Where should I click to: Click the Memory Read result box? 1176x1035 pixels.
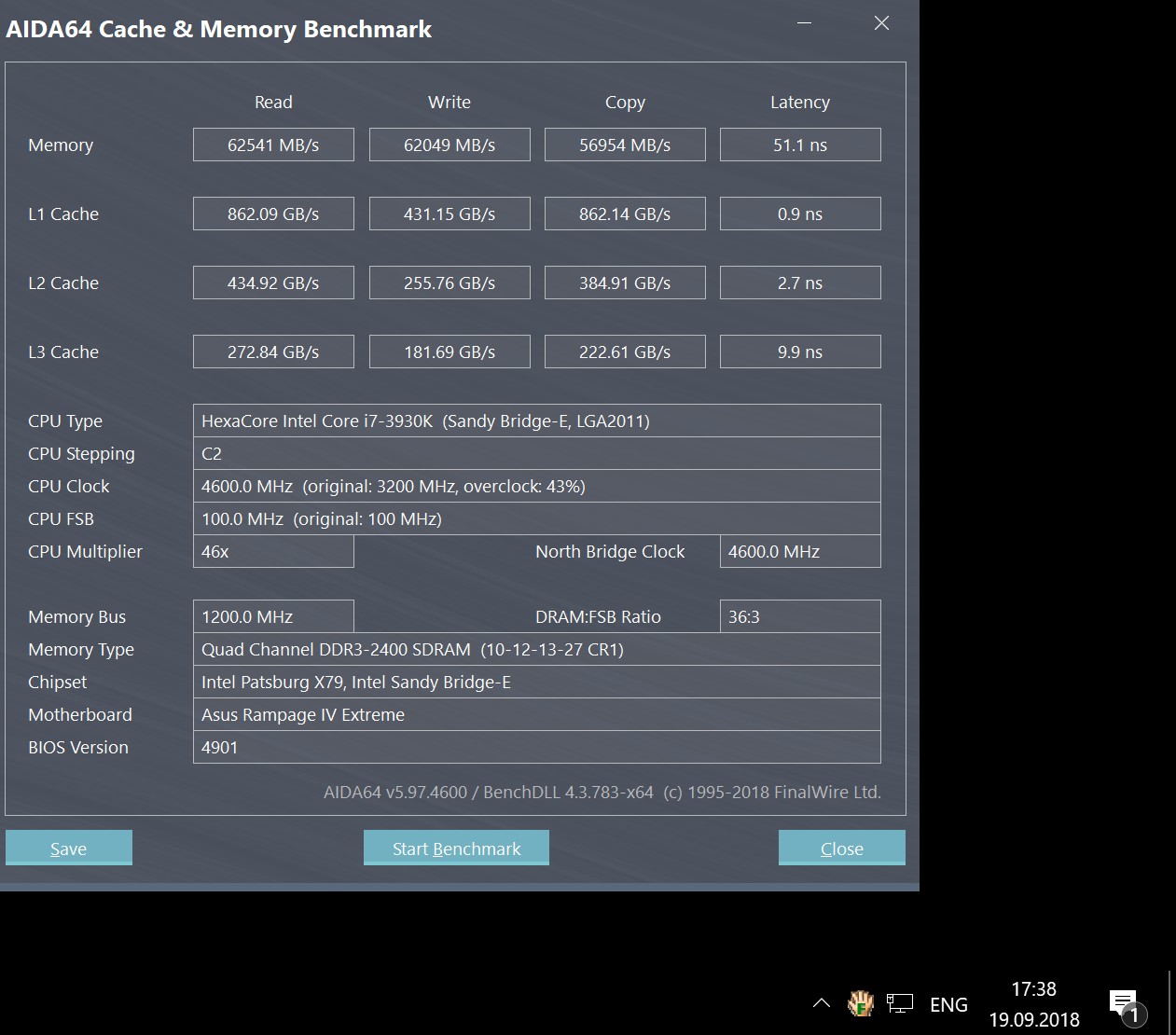(273, 145)
